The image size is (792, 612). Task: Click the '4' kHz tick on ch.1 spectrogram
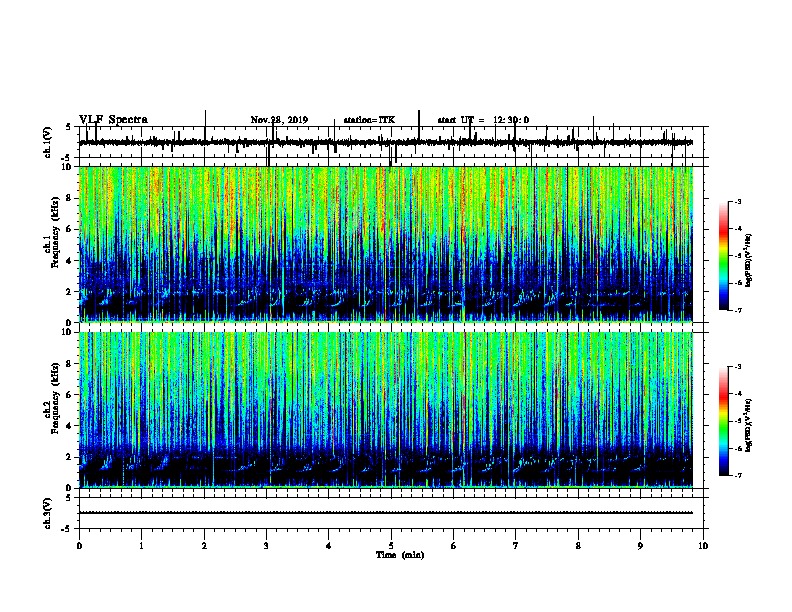pos(70,261)
